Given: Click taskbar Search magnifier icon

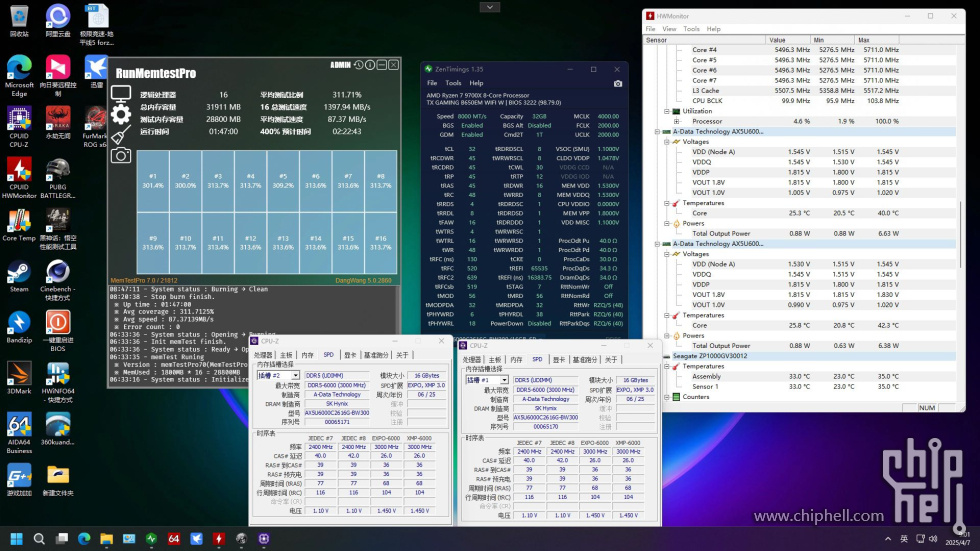Looking at the screenshot, I should 39,539.
